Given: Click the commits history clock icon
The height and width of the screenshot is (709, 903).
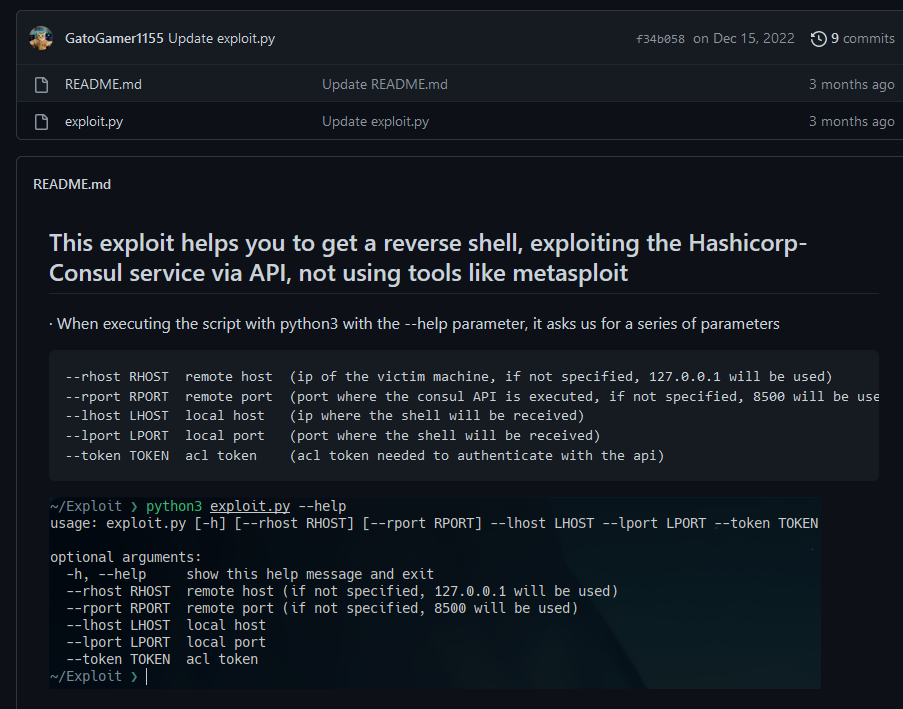Looking at the screenshot, I should point(818,39).
